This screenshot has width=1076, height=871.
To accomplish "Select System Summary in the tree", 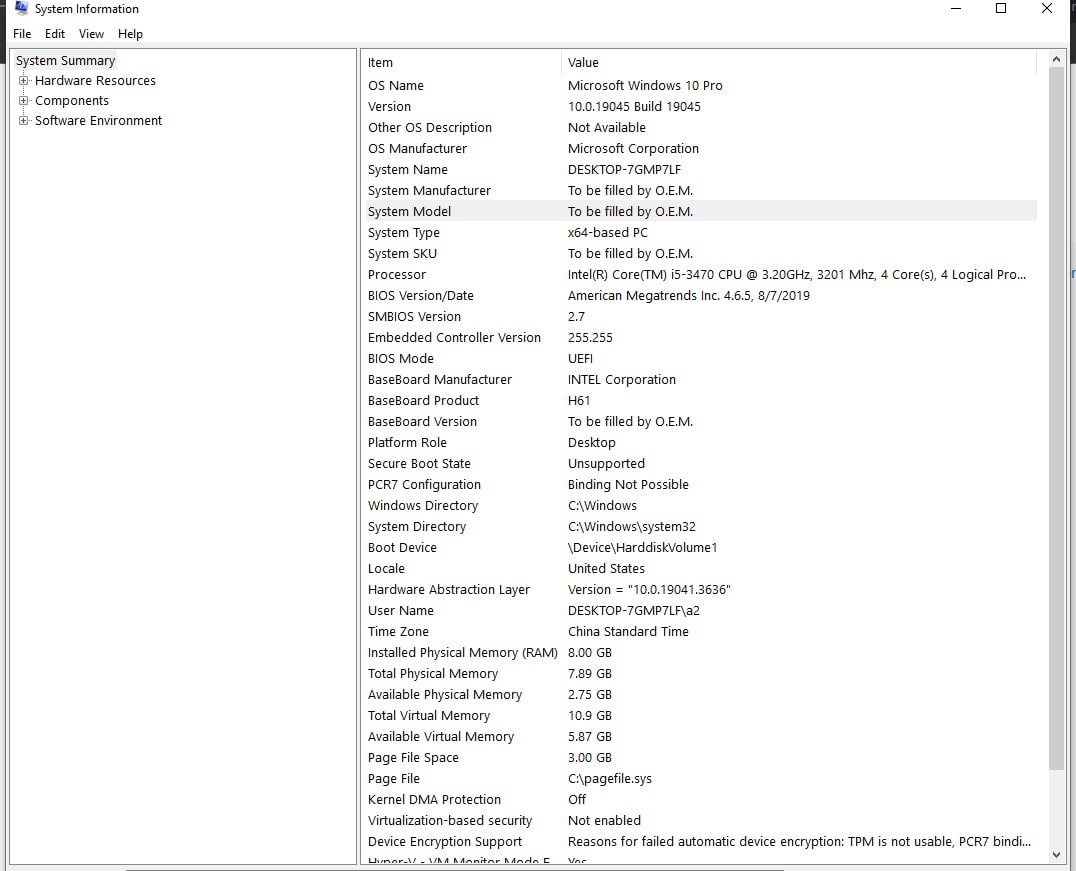I will [x=66, y=60].
